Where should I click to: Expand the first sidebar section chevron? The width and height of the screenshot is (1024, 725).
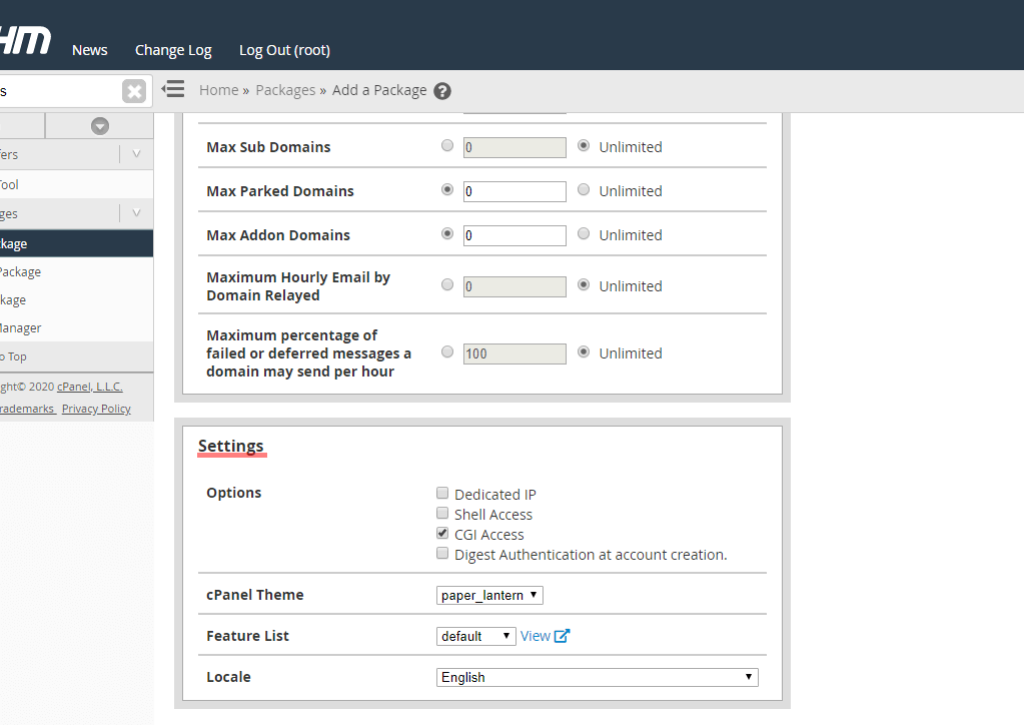136,154
